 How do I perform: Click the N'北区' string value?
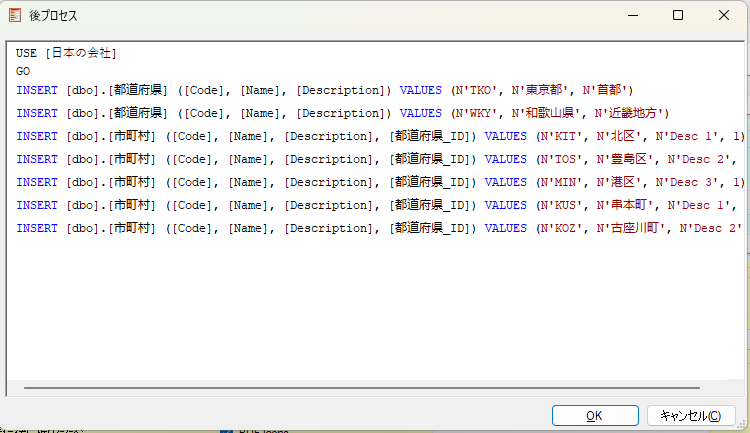619,136
